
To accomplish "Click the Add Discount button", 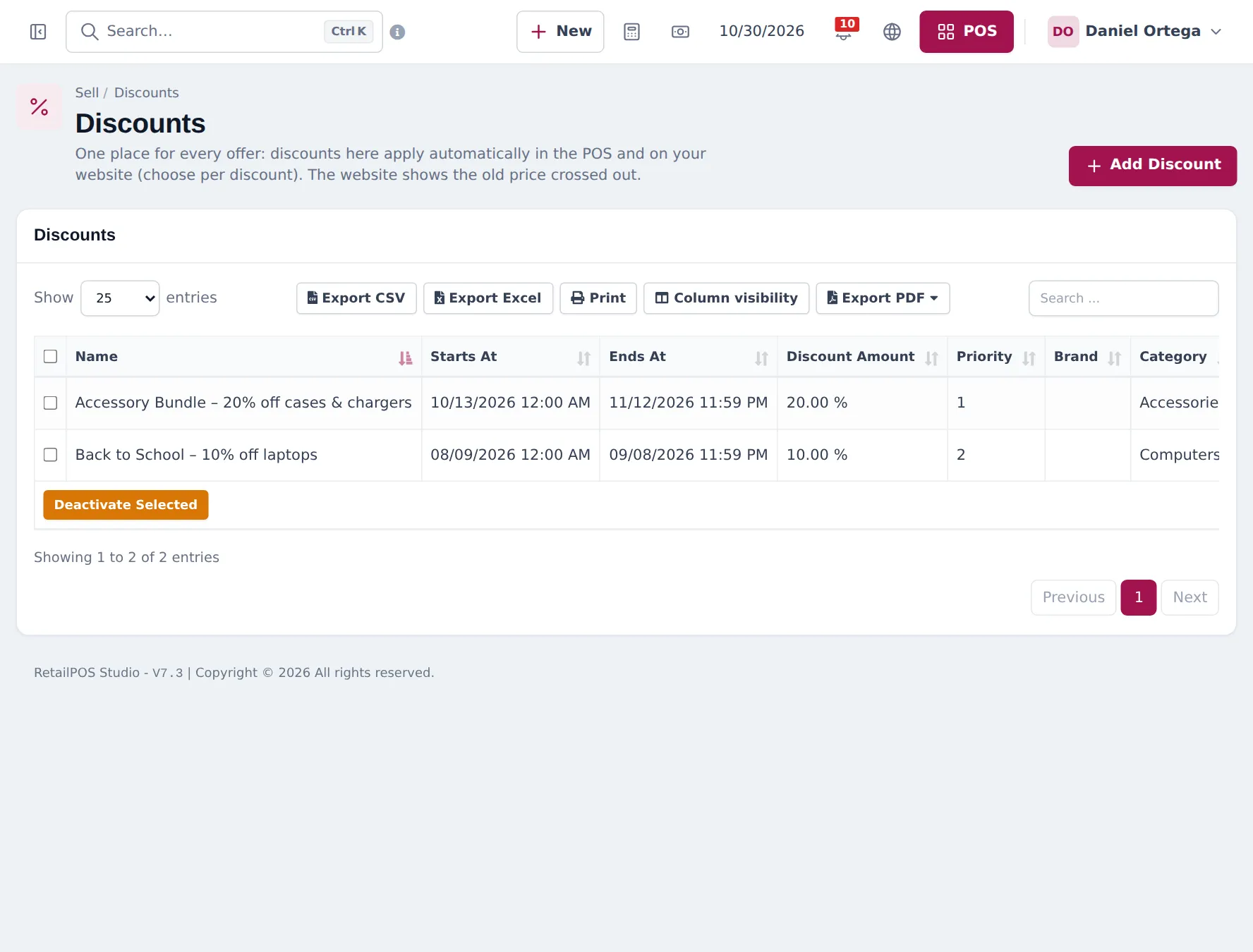I will pos(1152,166).
